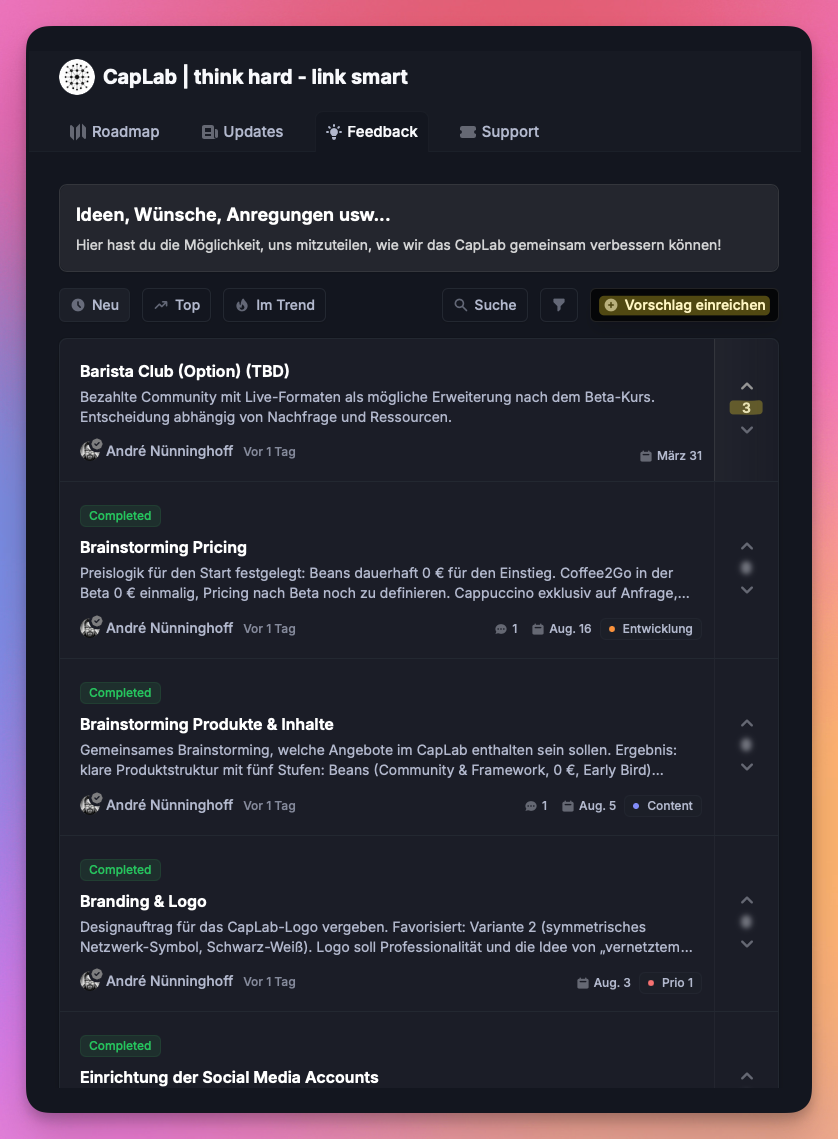Open the Support tab
Screen dimensions: 838x1139
click(x=499, y=132)
